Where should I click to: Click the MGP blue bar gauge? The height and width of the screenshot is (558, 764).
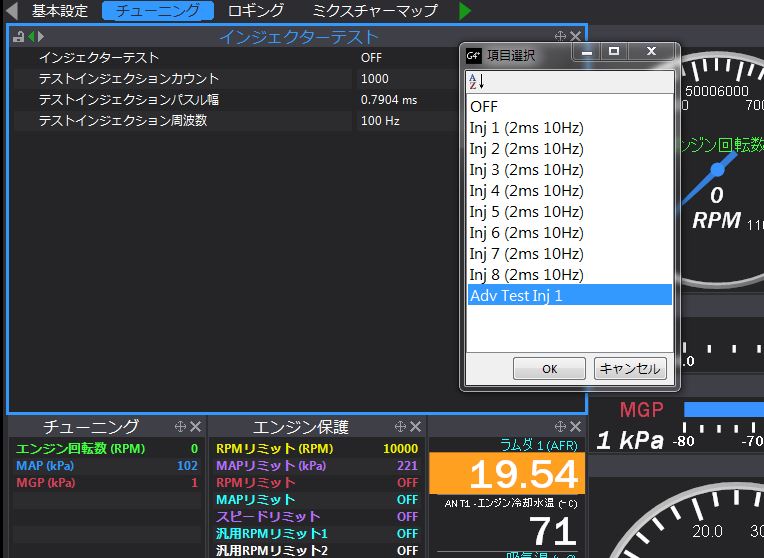[x=724, y=409]
